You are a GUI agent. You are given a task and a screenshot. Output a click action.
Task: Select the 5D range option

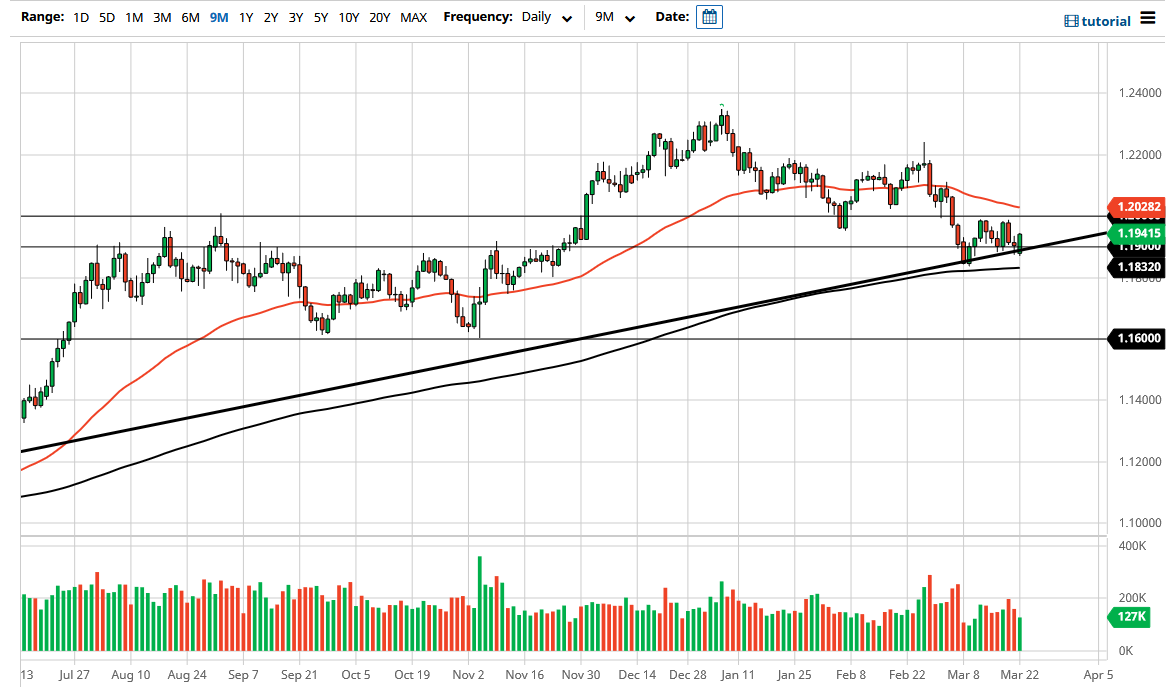coord(106,17)
